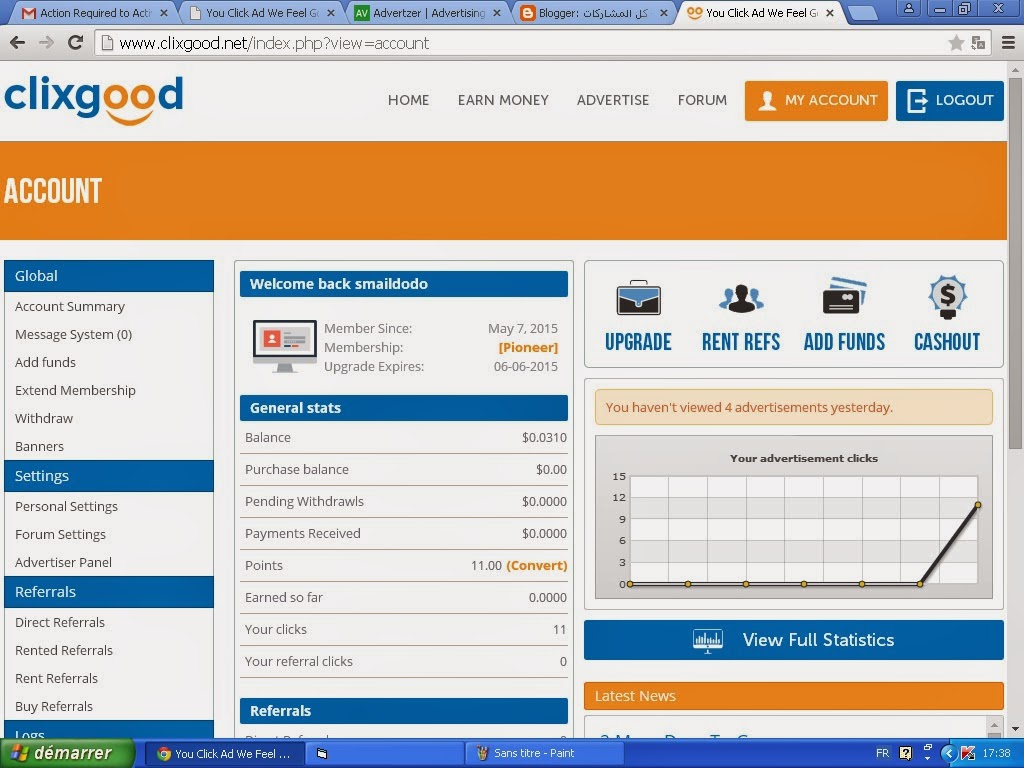Click the antivirus icon in system tray
The width and height of the screenshot is (1024, 768).
click(968, 754)
